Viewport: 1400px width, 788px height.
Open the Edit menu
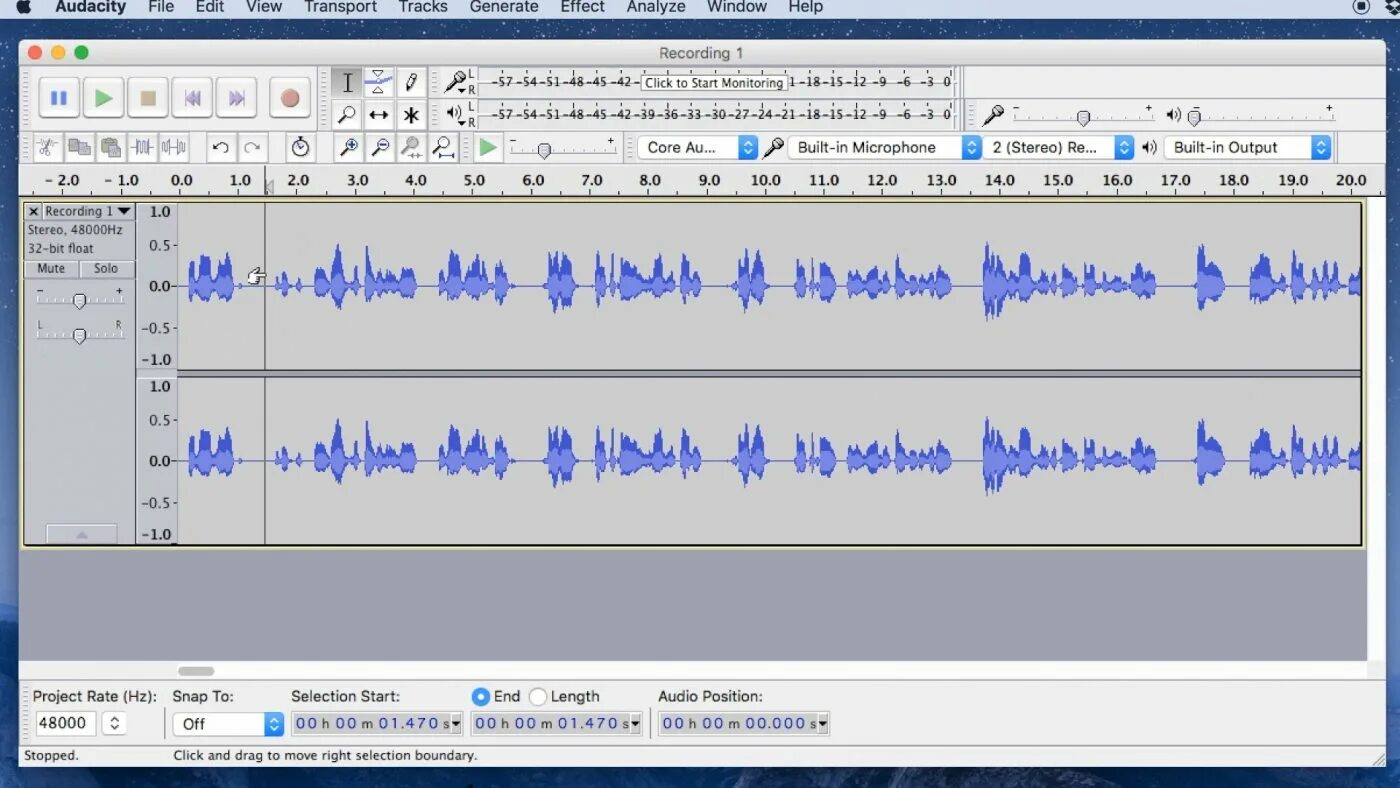[x=210, y=7]
